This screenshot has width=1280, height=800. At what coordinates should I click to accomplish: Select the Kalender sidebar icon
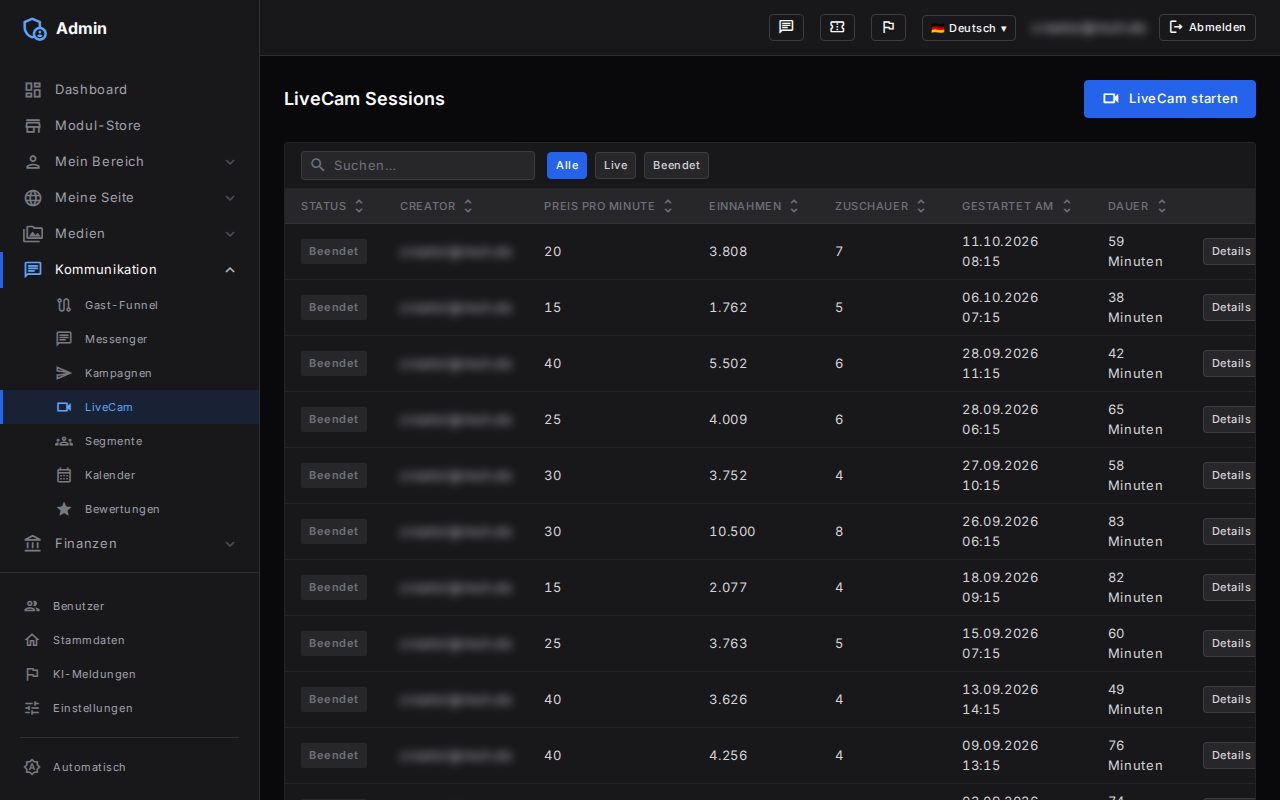pyautogui.click(x=64, y=475)
